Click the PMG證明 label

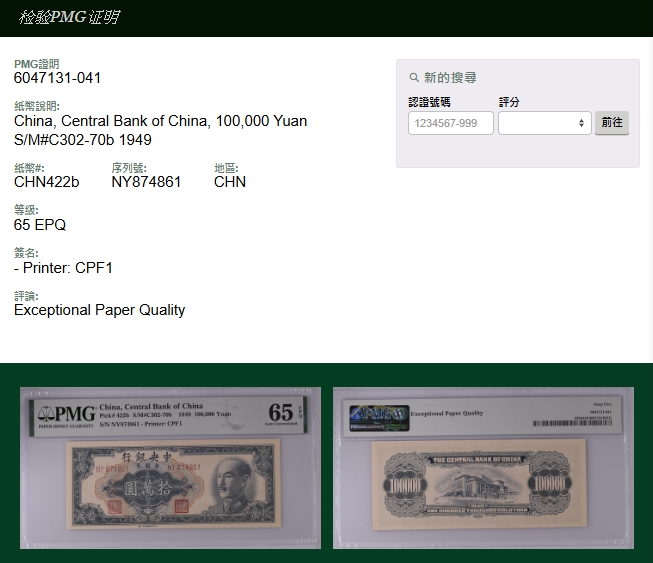(x=37, y=64)
